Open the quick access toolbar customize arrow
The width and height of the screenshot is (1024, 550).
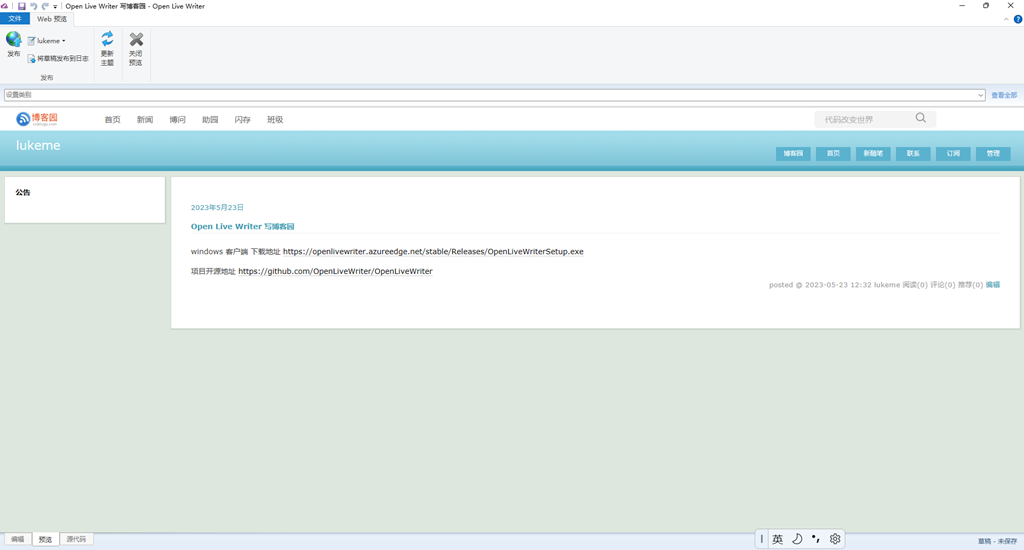56,7
